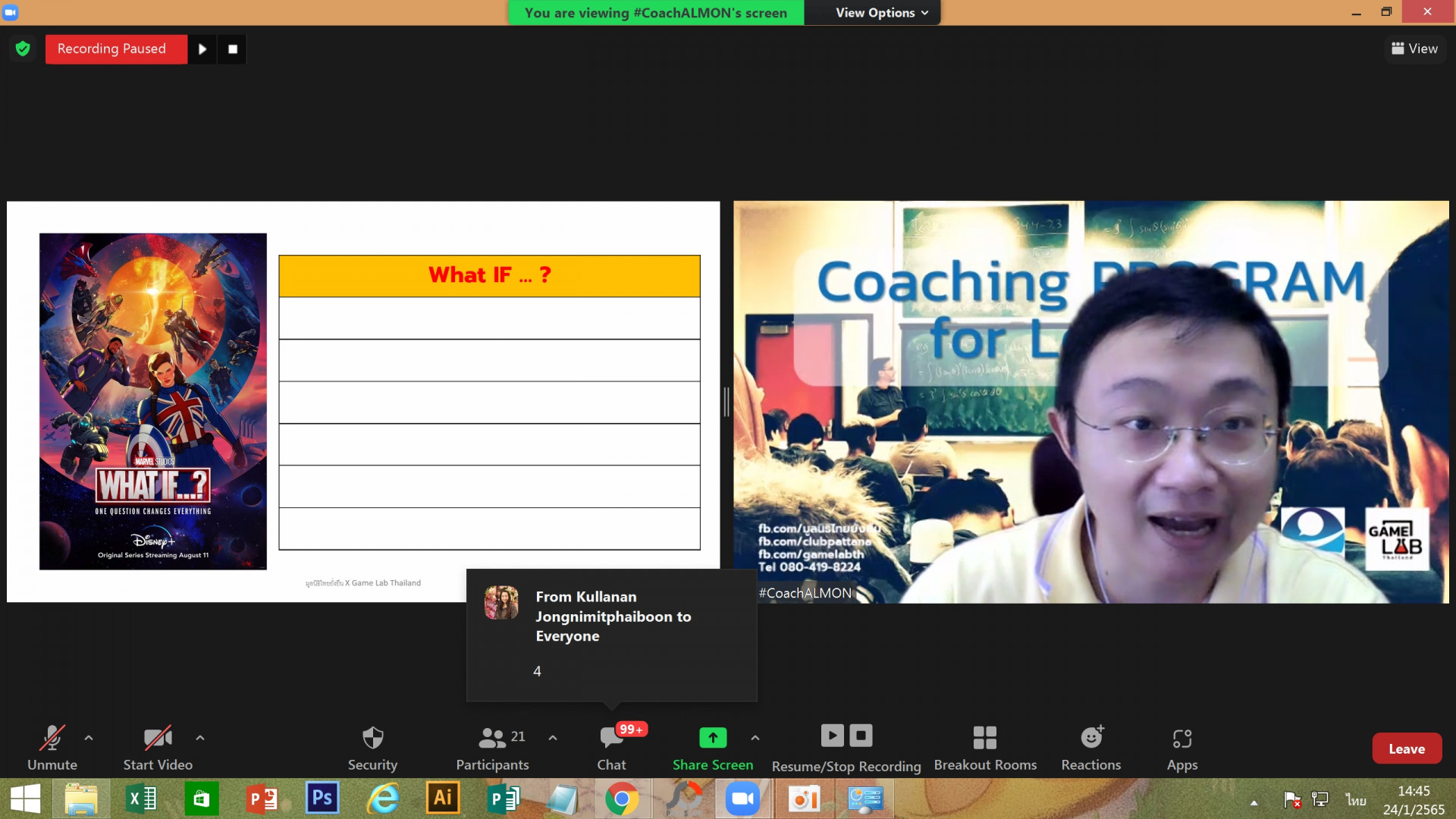Screen dimensions: 1456x819
Task: Click the View layout button
Action: tap(1414, 49)
